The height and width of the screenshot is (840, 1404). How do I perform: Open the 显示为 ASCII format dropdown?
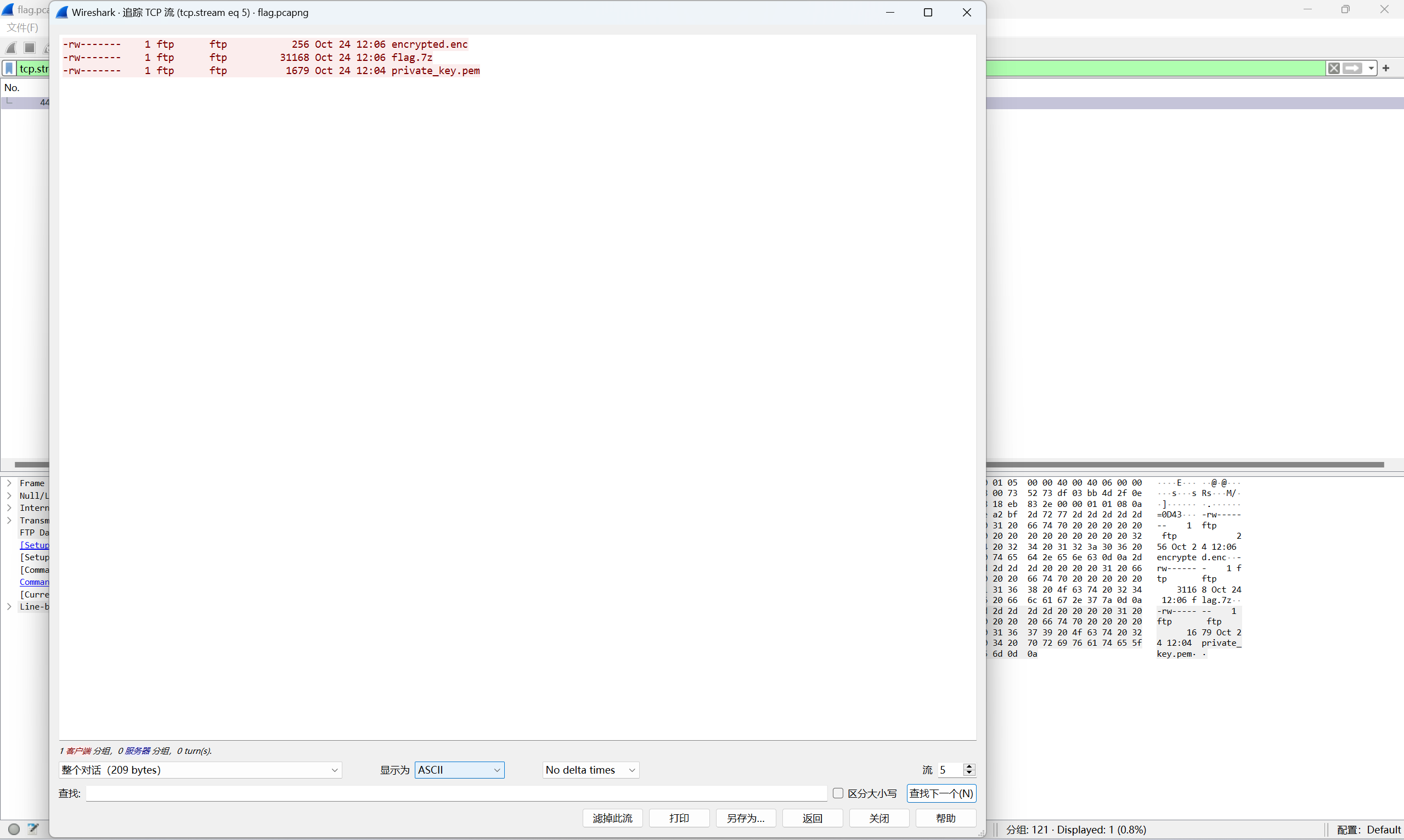[x=460, y=770]
